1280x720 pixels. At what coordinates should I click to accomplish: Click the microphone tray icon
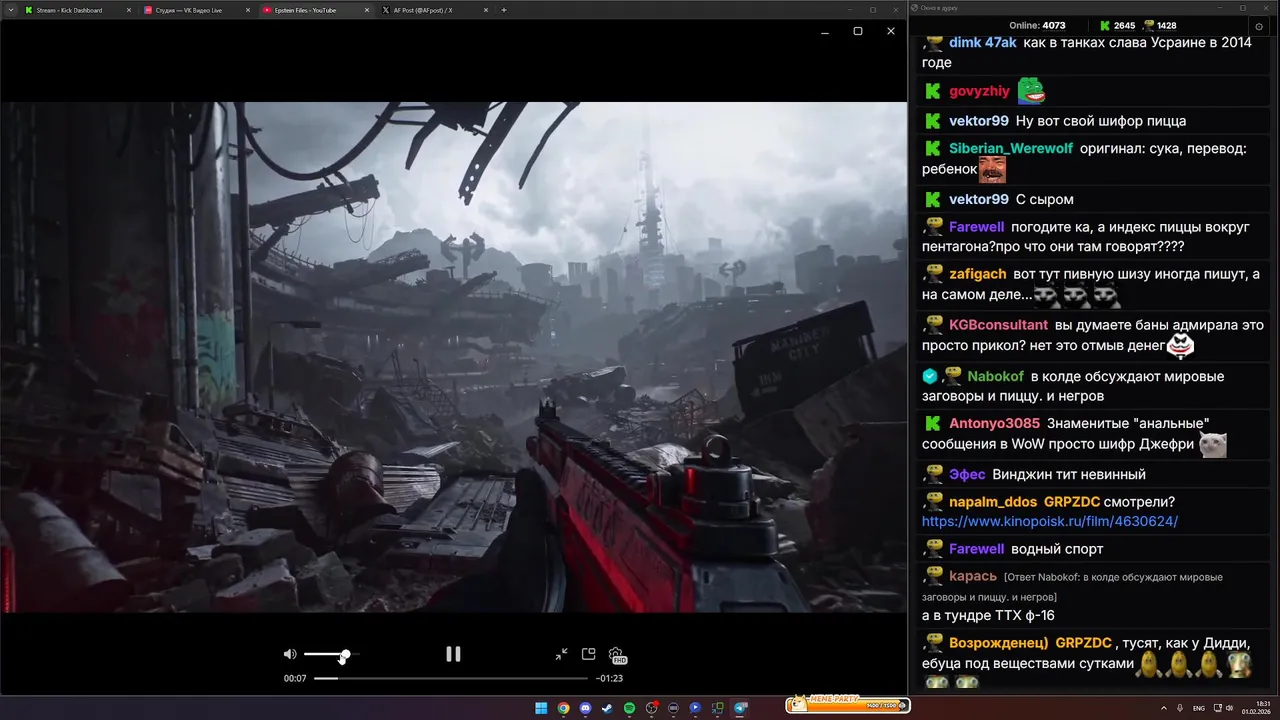[x=1181, y=708]
